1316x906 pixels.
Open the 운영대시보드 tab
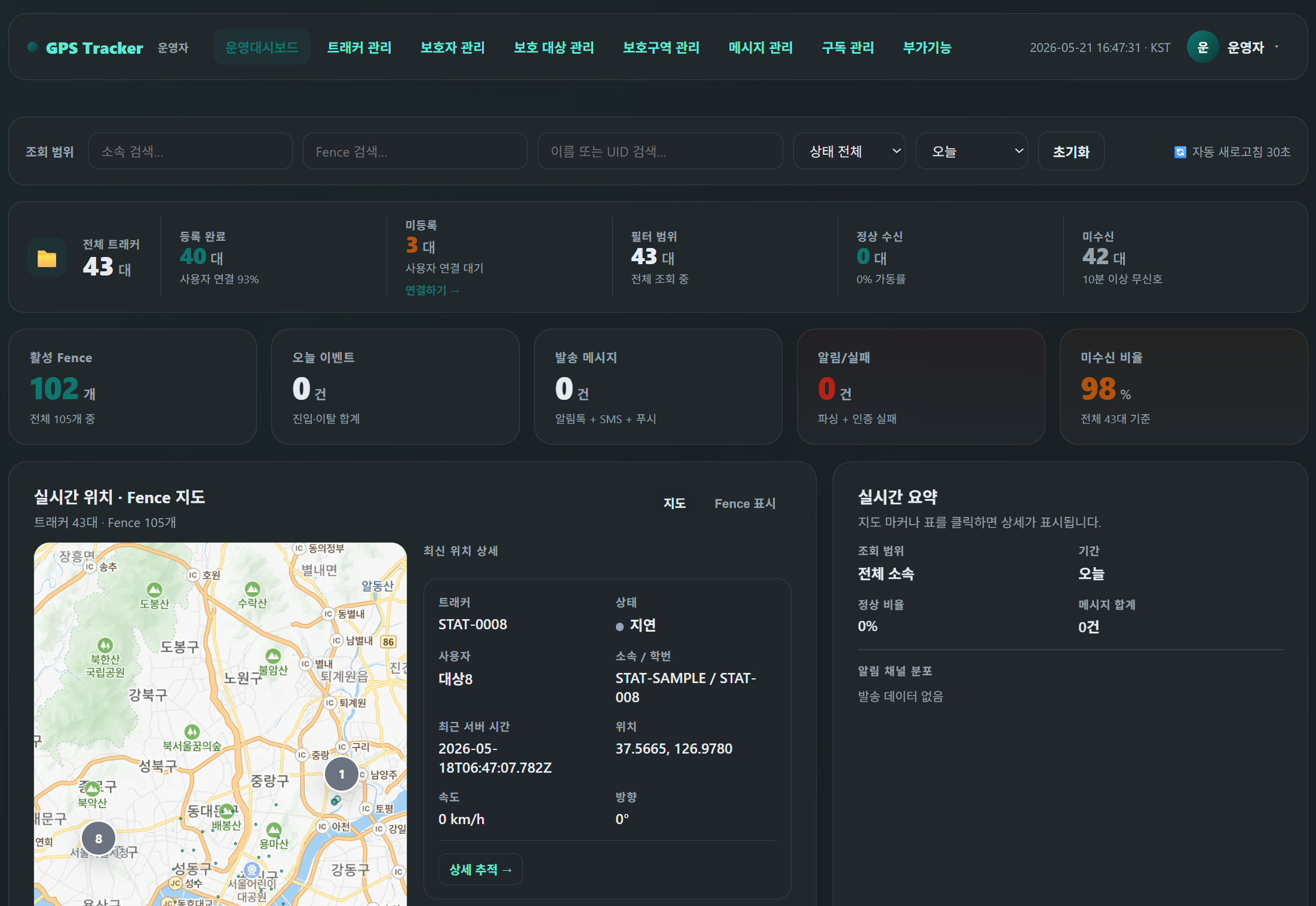[262, 47]
